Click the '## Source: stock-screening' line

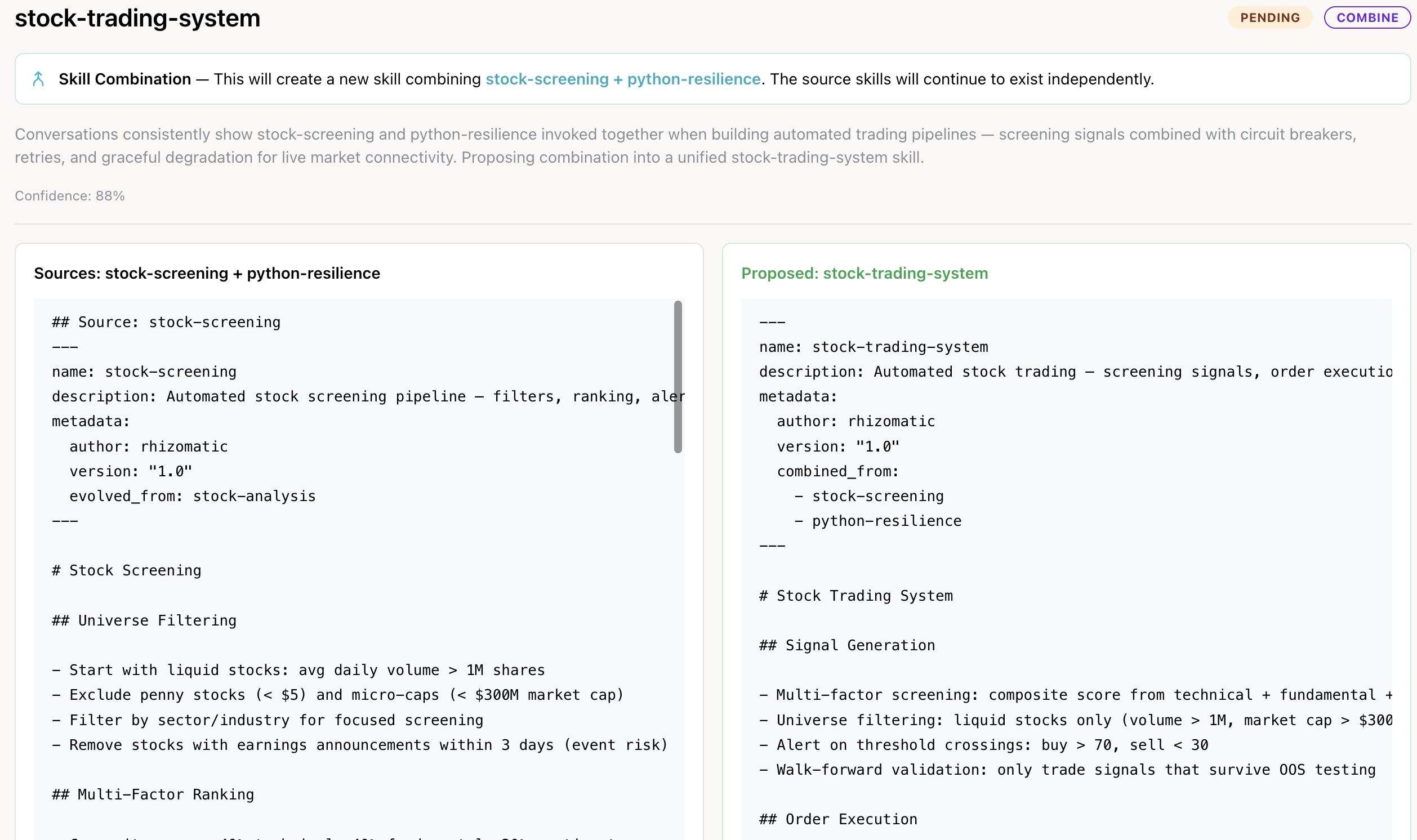[167, 322]
